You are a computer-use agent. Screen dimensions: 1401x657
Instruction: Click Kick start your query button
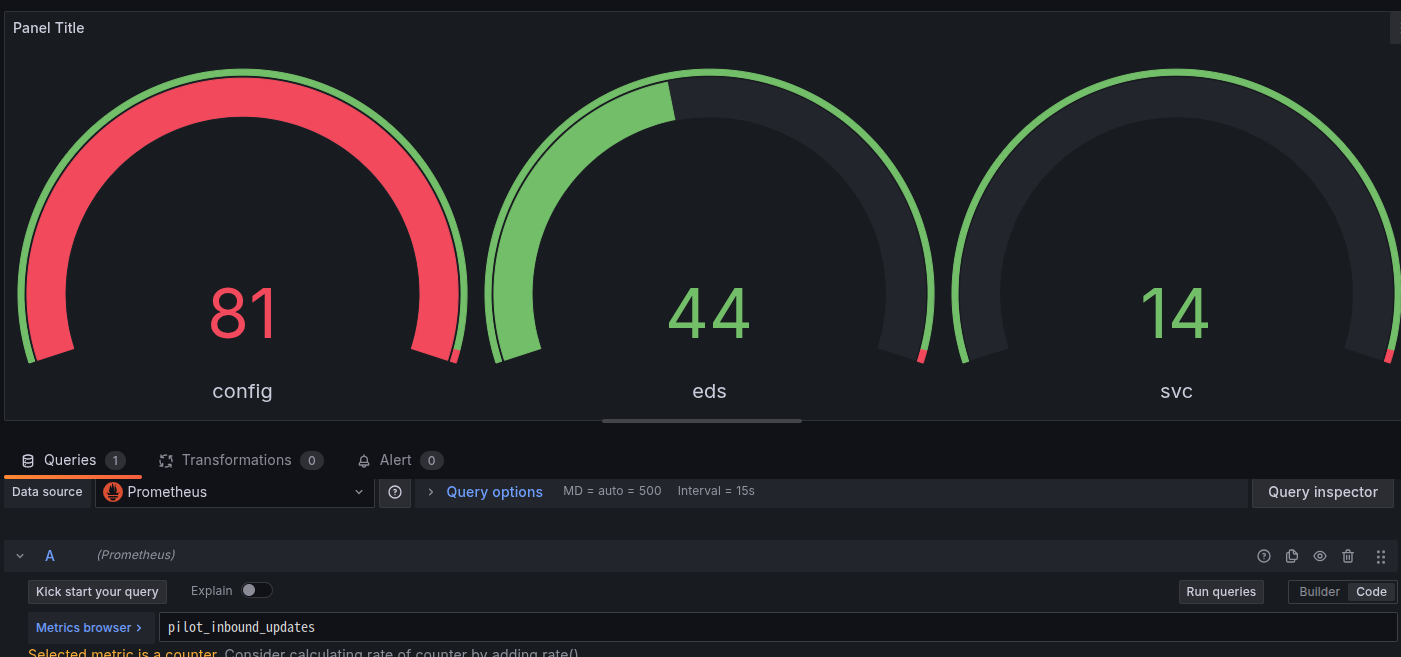click(x=97, y=592)
